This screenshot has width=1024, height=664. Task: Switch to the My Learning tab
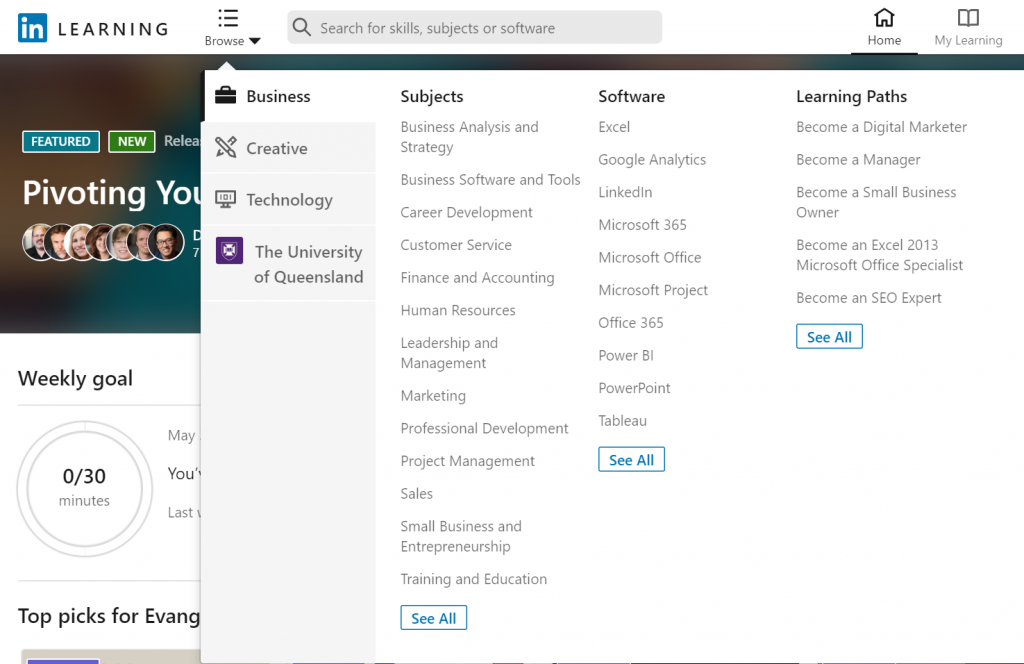967,27
